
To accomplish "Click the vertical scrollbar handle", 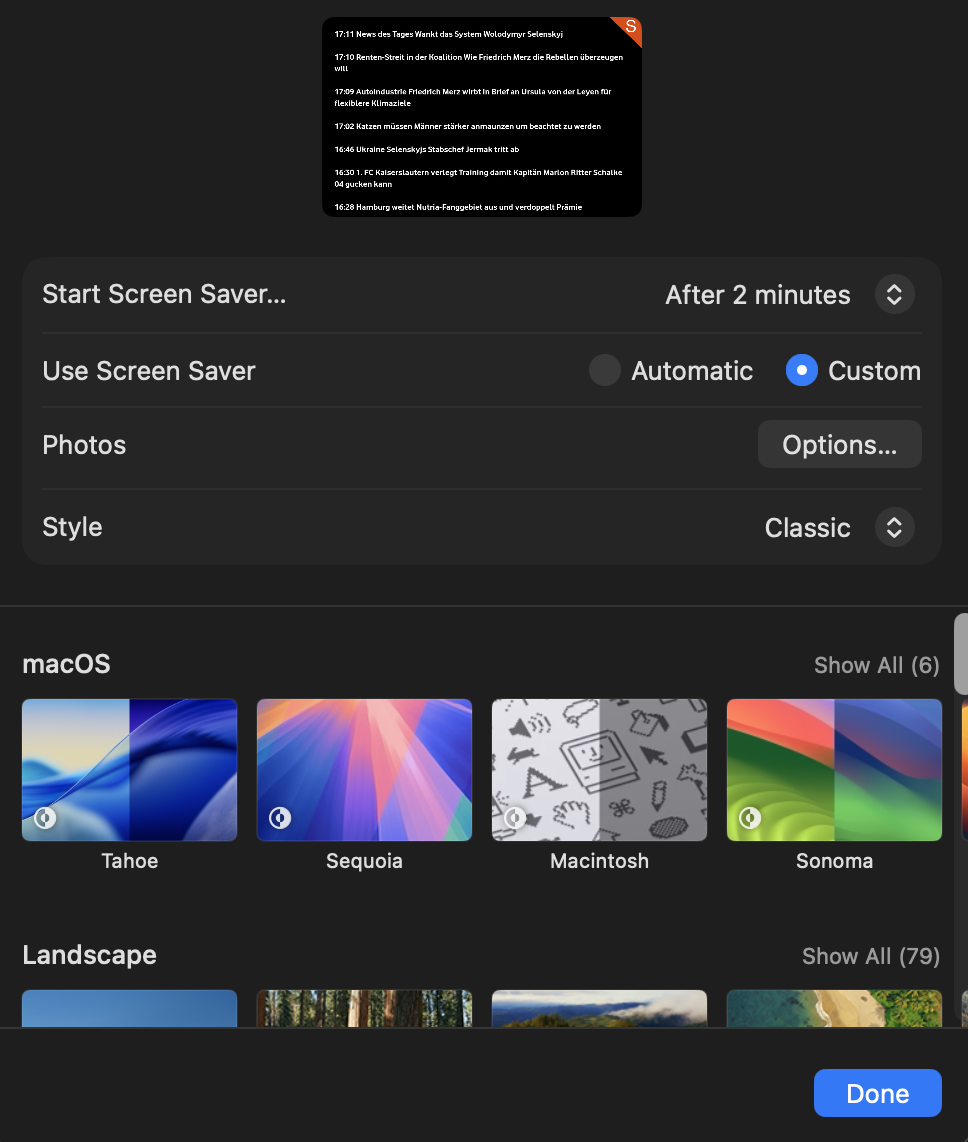I will (x=960, y=654).
